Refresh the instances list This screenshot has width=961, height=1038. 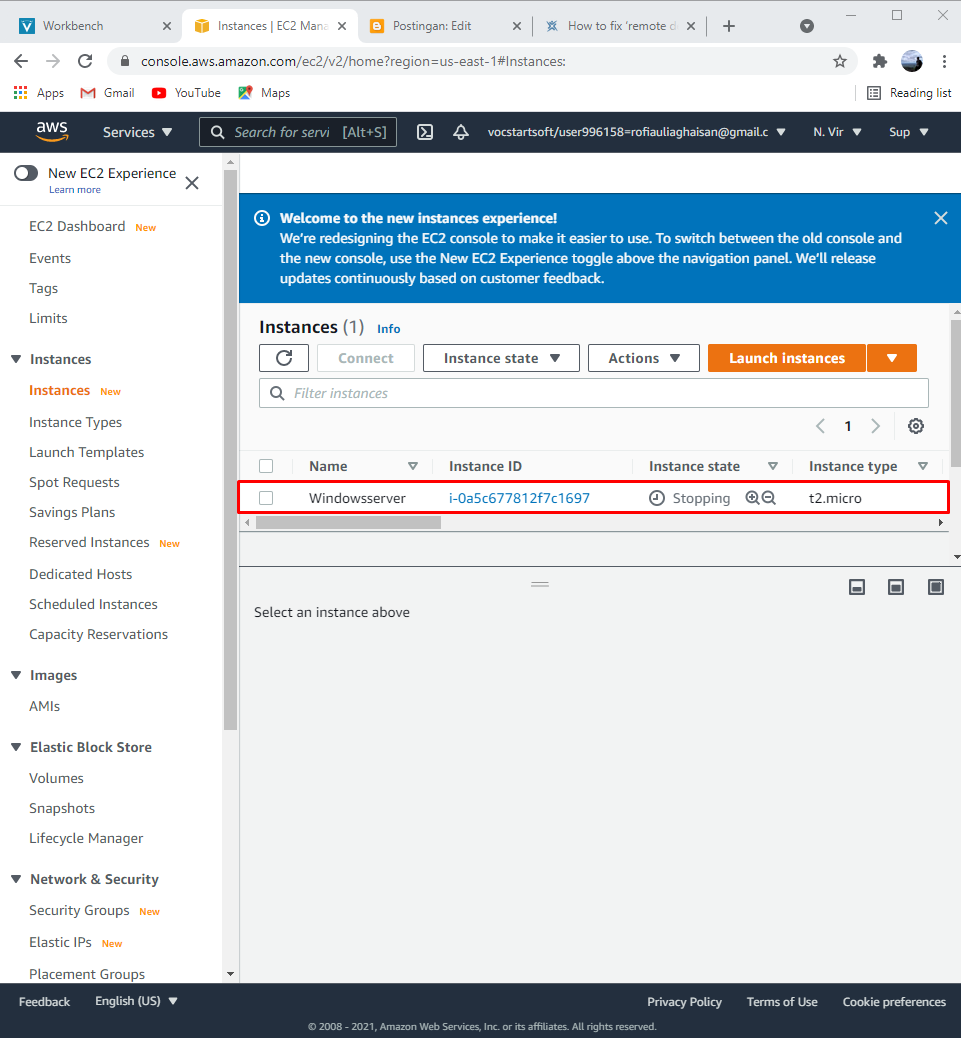(284, 358)
